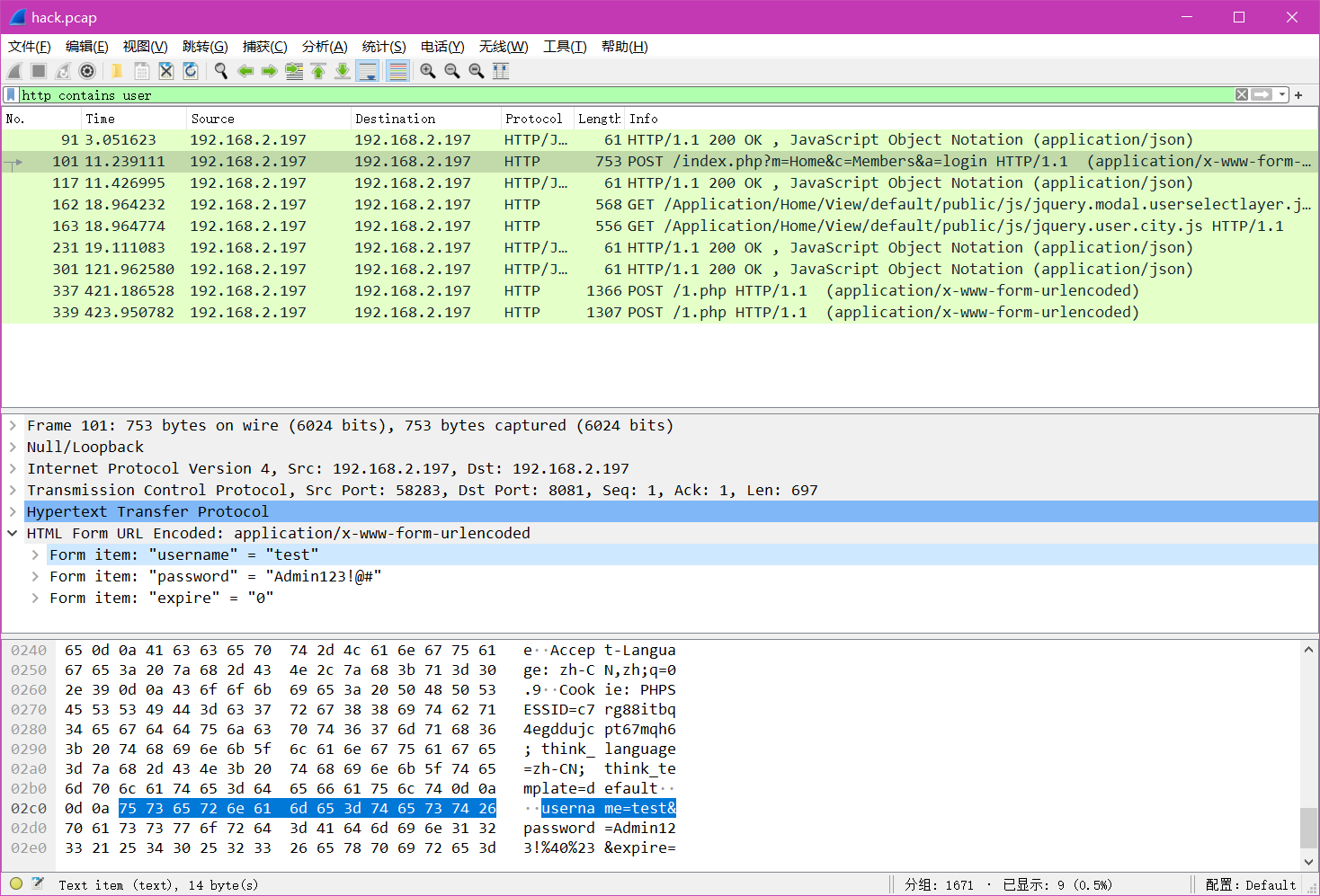Apply the display filter arrow
The width and height of the screenshot is (1320, 896).
click(x=1262, y=94)
